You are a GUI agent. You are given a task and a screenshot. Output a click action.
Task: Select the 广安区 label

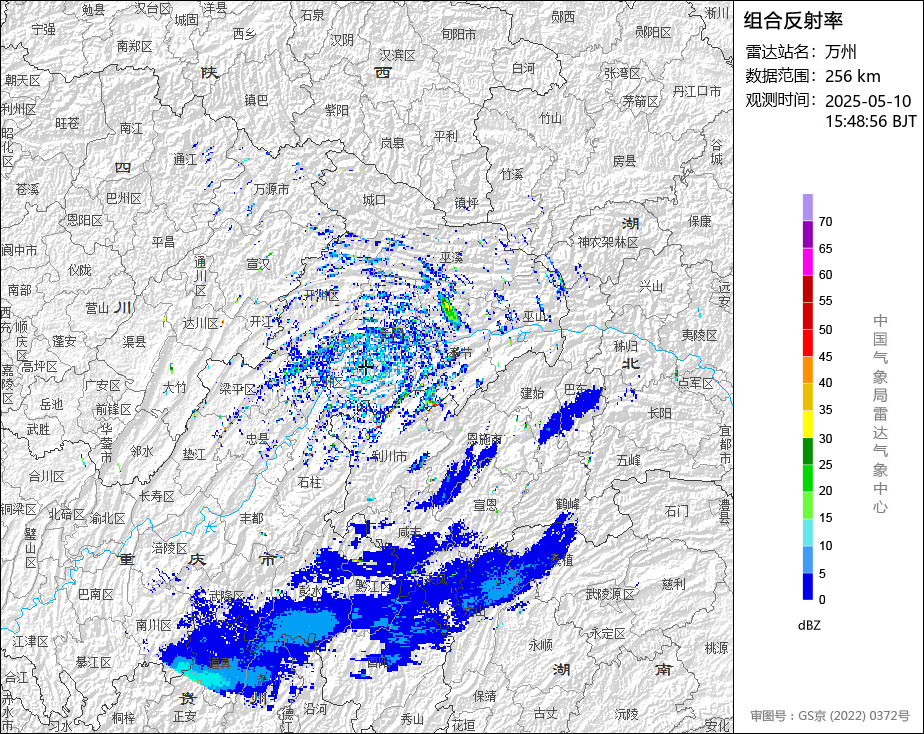pyautogui.click(x=103, y=385)
